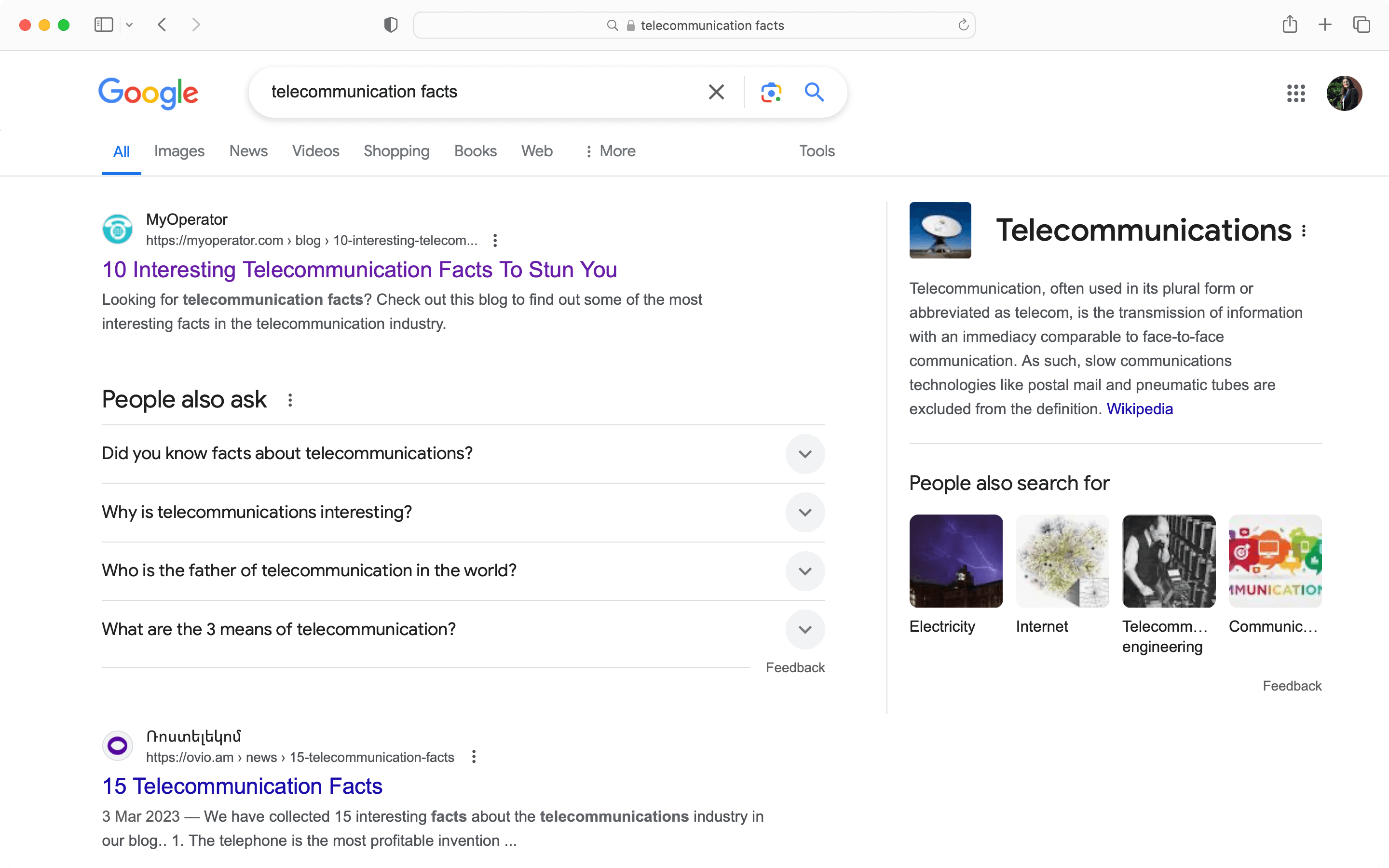Open the sidebar dropdown arrow in Safari
This screenshot has width=1389, height=868.
[129, 25]
